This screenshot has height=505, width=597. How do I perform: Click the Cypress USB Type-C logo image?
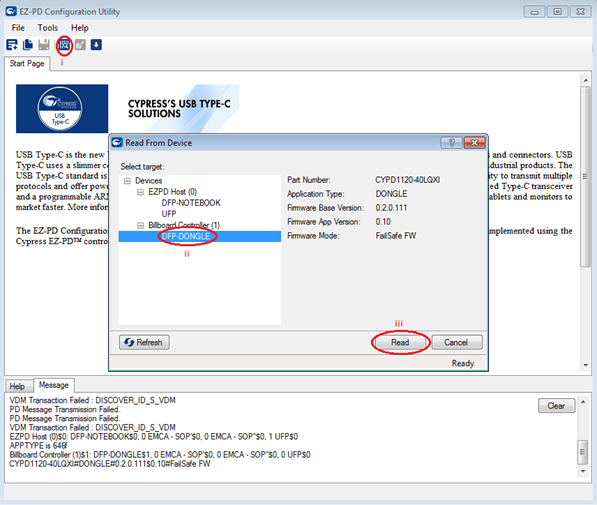[62, 109]
